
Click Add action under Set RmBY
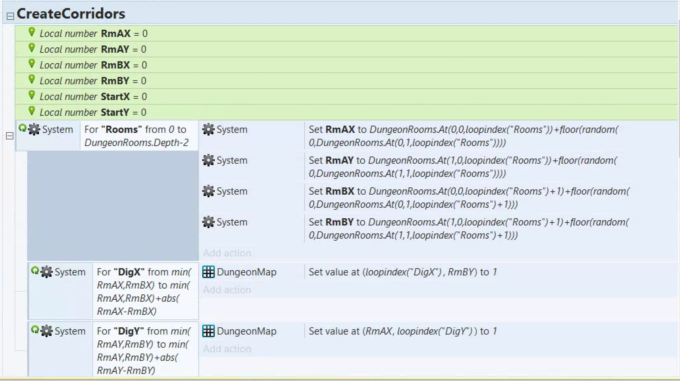(227, 253)
